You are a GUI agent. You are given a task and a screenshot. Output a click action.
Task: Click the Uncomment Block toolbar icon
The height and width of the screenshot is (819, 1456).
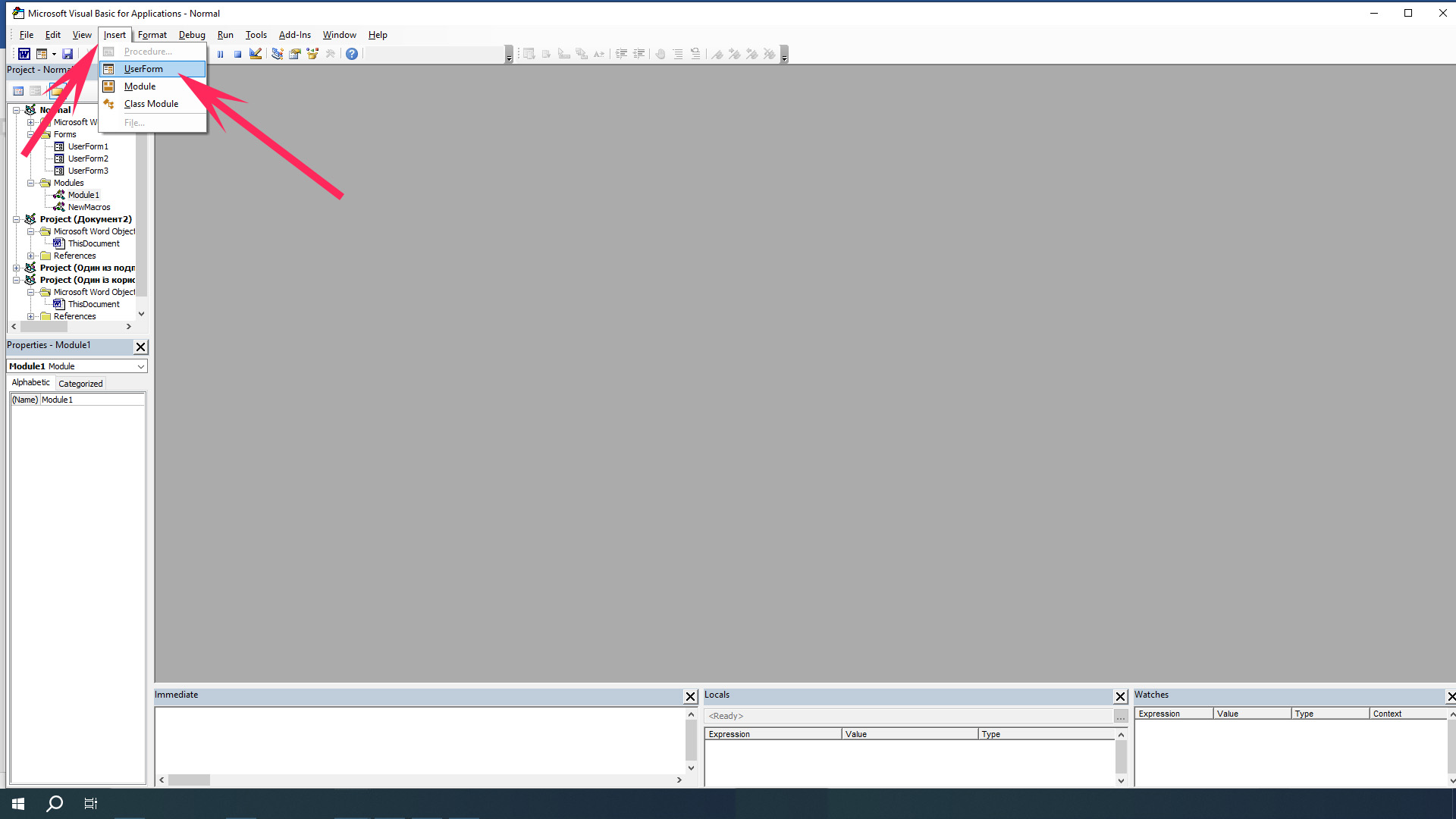695,54
